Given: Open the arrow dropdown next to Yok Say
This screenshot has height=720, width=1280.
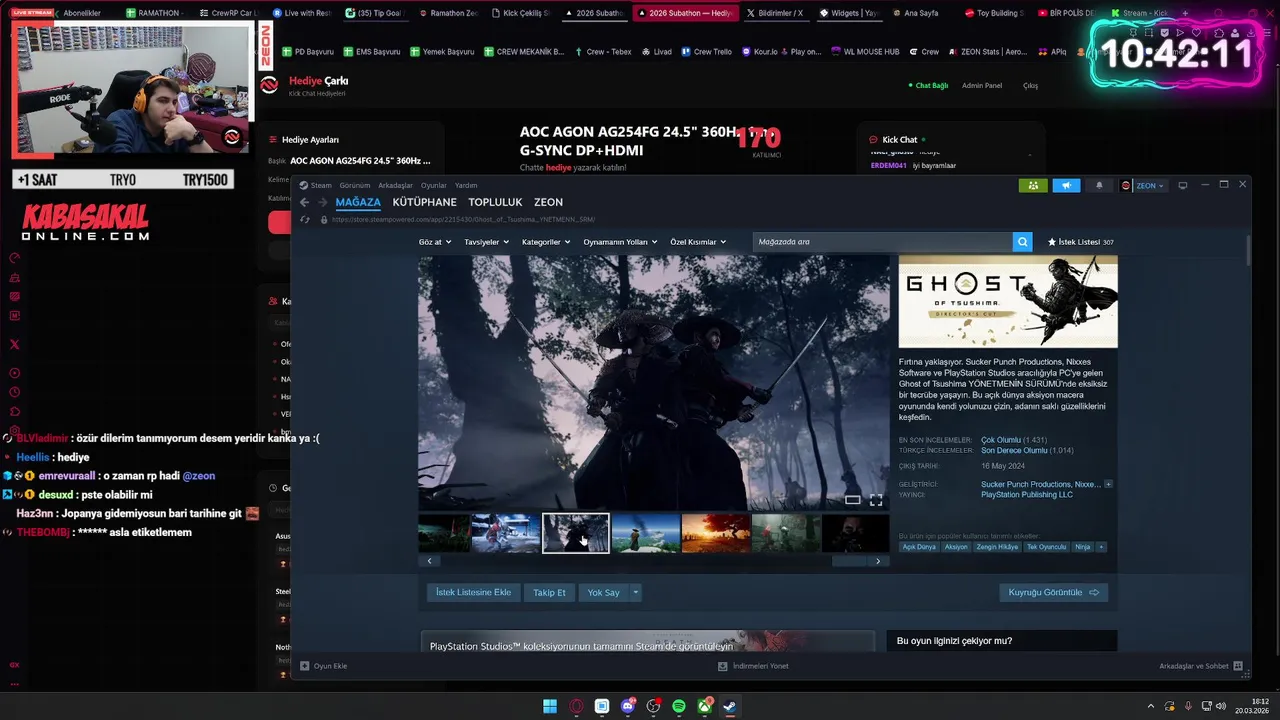Looking at the screenshot, I should coord(635,593).
